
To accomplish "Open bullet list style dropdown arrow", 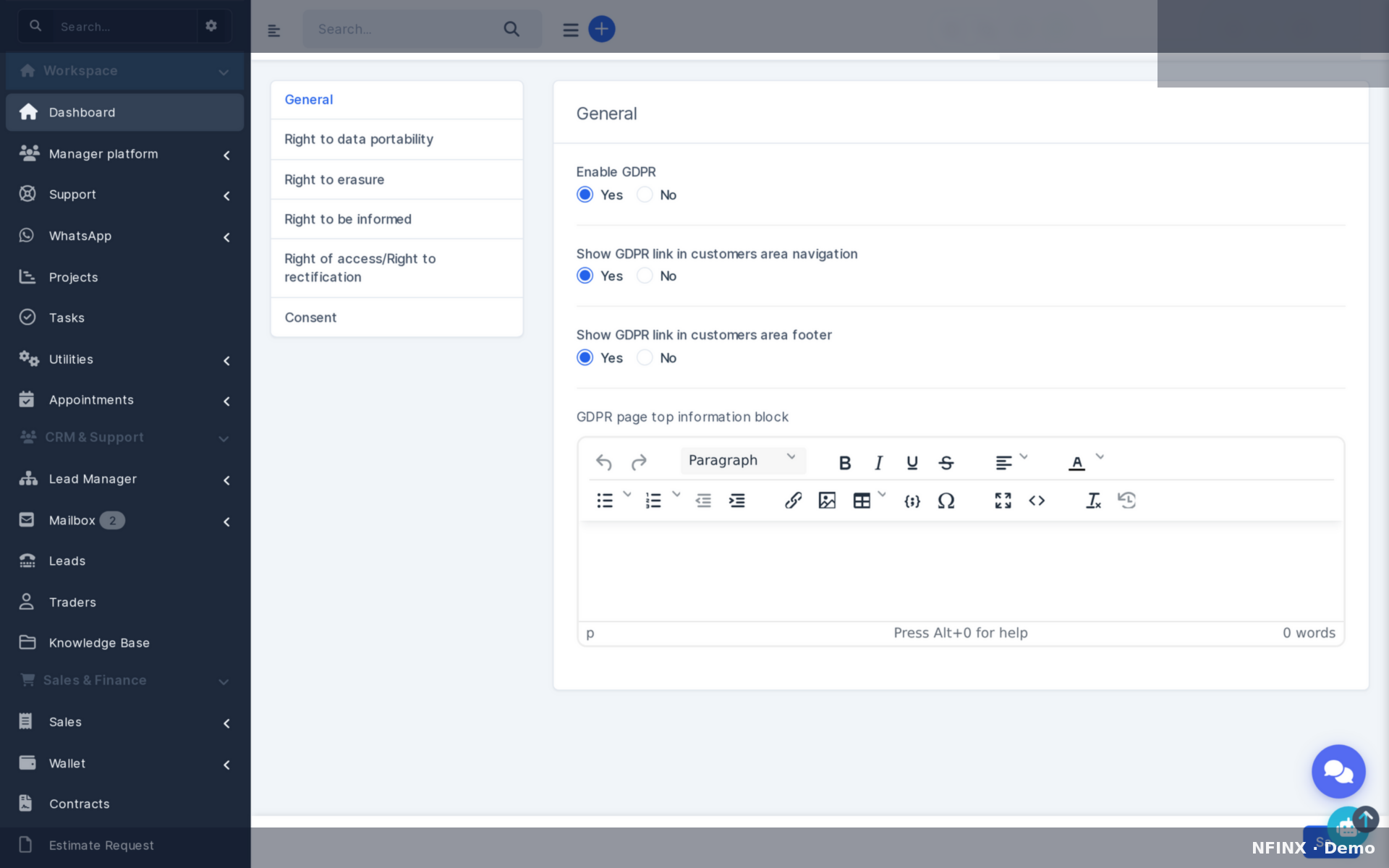I will pos(627,495).
